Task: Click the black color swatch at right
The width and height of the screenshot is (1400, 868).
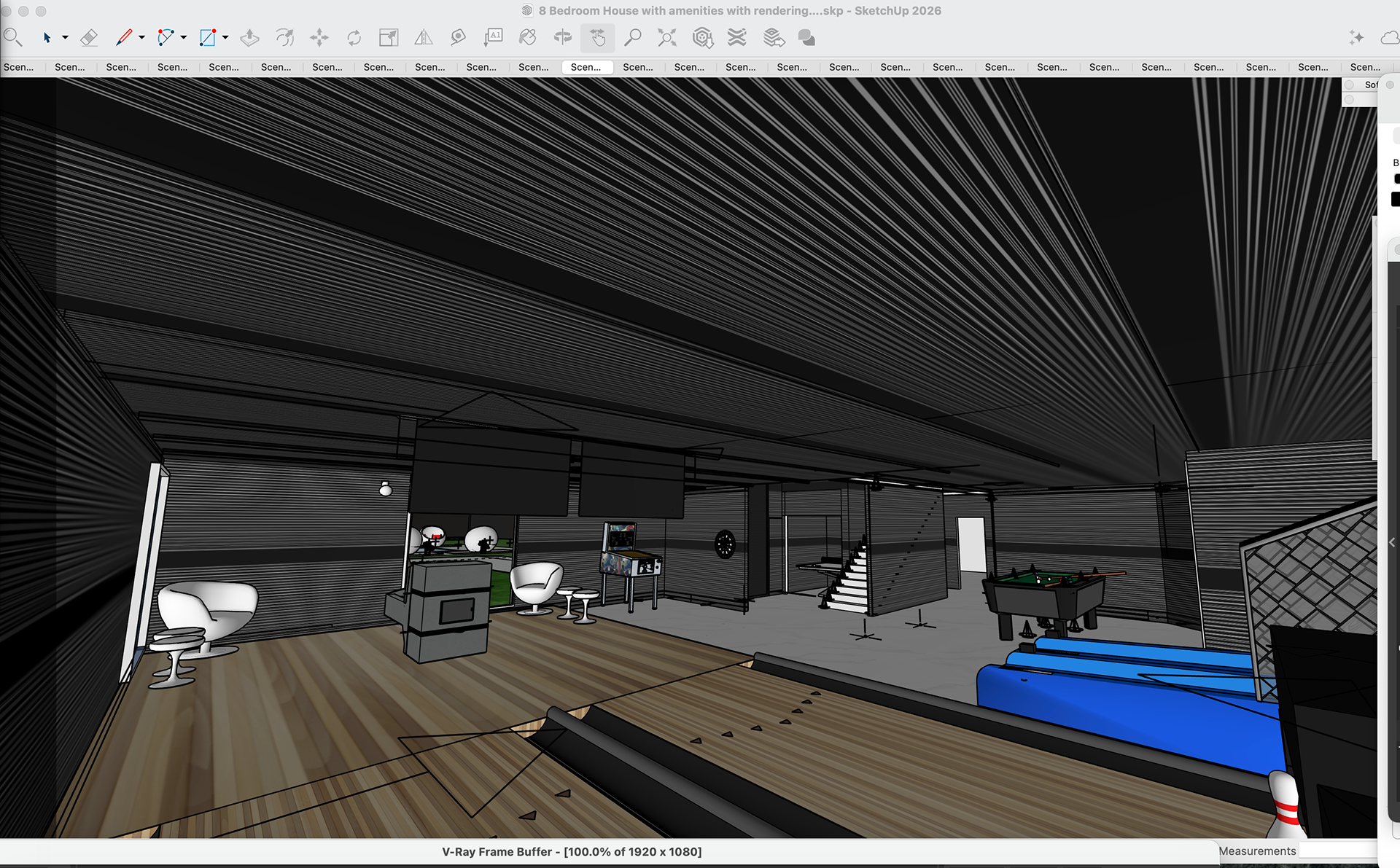Action: tap(1396, 199)
